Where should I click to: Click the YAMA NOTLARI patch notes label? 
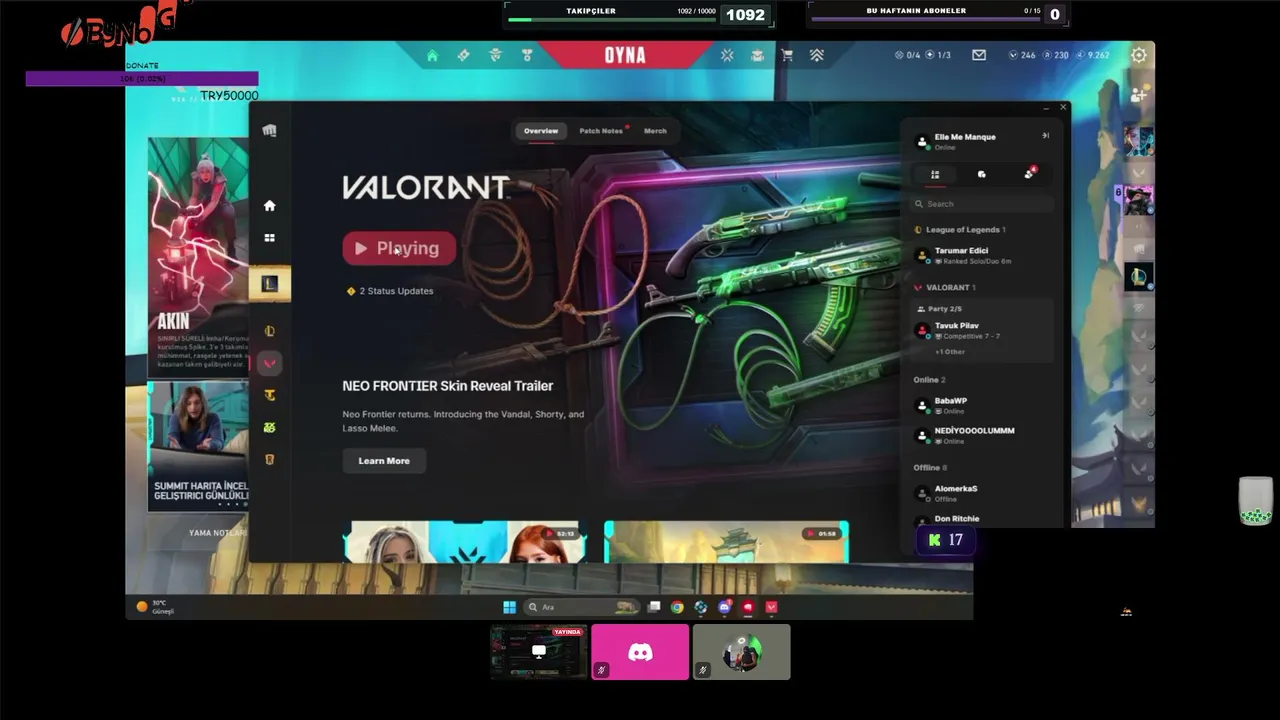coord(218,533)
